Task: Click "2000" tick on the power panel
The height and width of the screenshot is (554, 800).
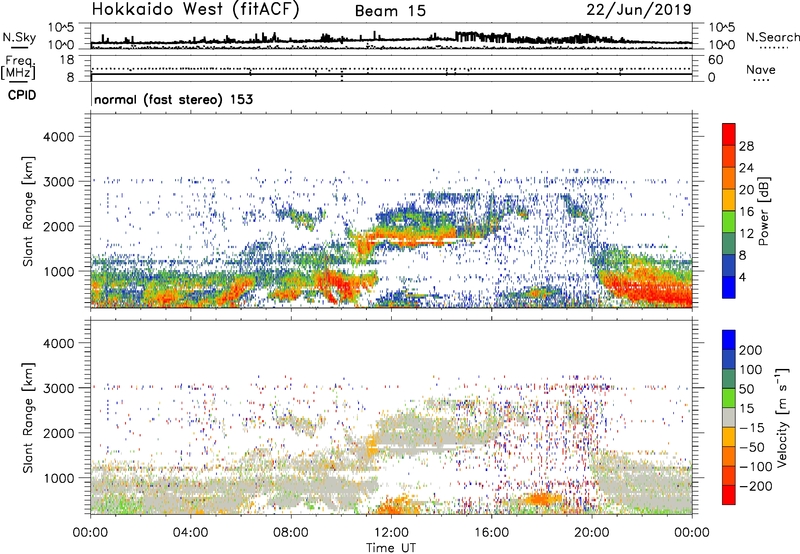Action: (x=58, y=226)
